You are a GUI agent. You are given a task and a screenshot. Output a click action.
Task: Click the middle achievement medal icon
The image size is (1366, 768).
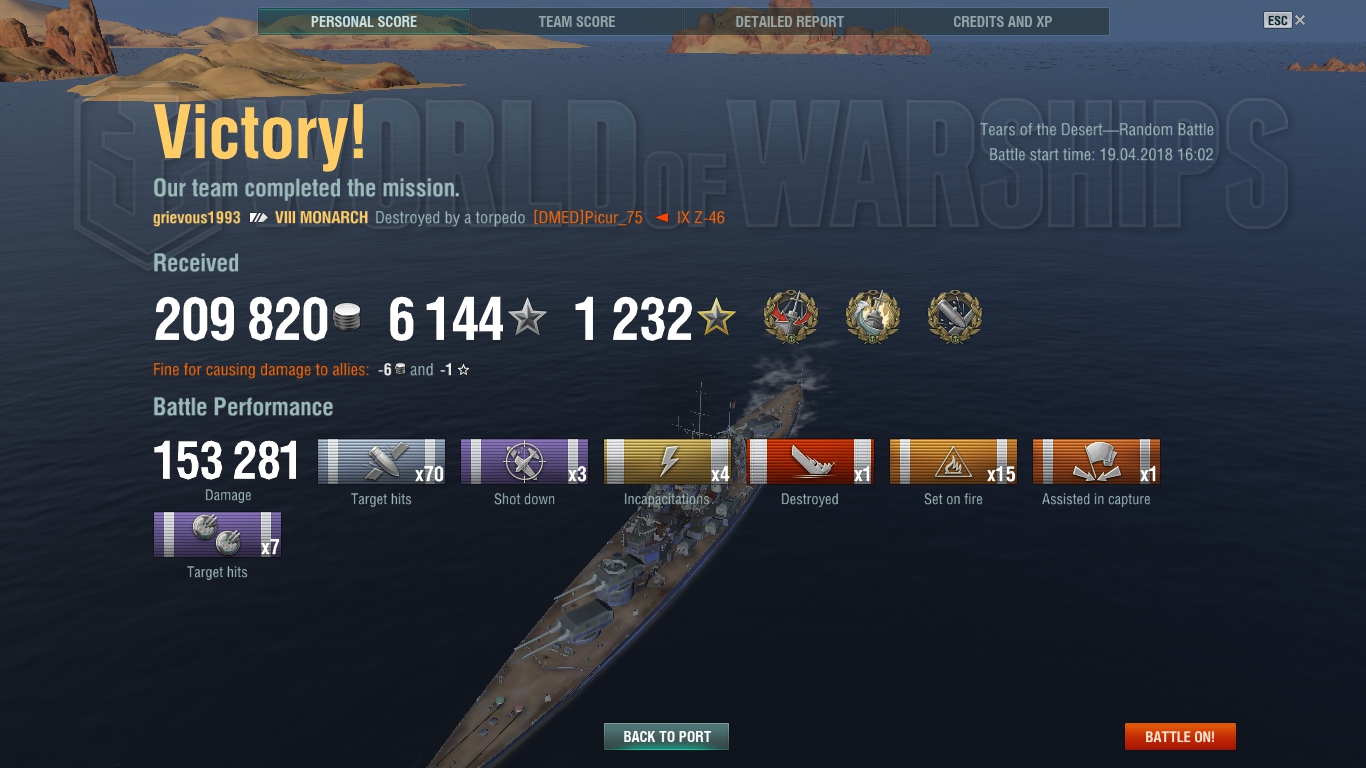coord(872,317)
